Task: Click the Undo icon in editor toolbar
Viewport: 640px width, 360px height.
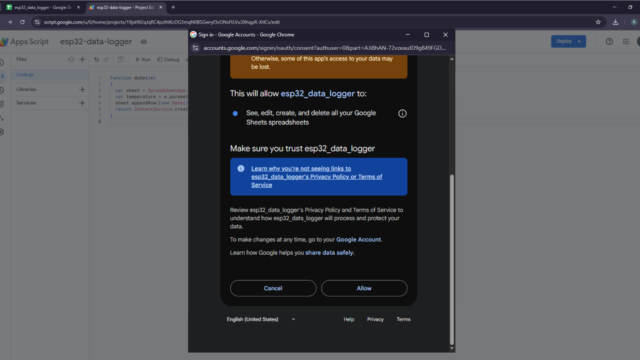Action: click(96, 60)
